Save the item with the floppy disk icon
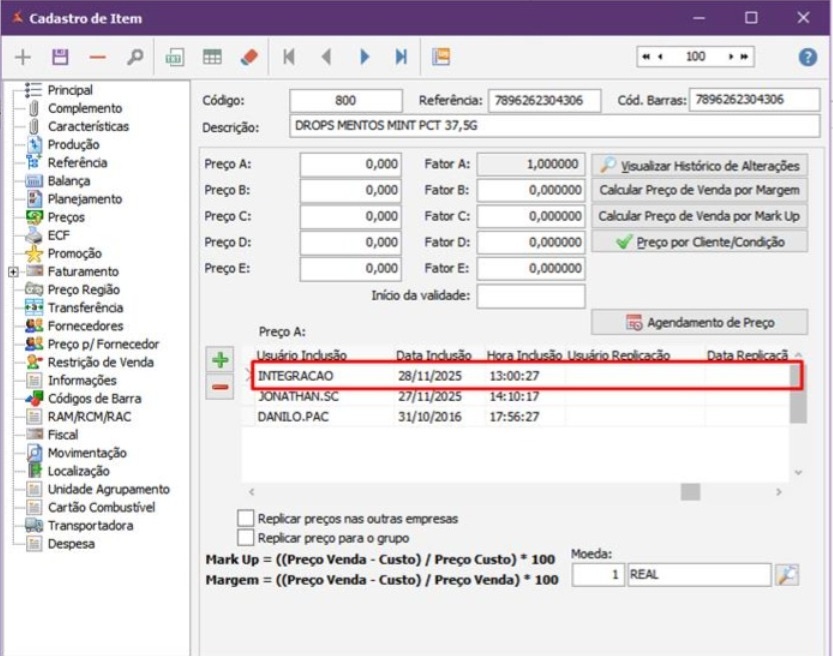The height and width of the screenshot is (656, 833). [x=60, y=57]
